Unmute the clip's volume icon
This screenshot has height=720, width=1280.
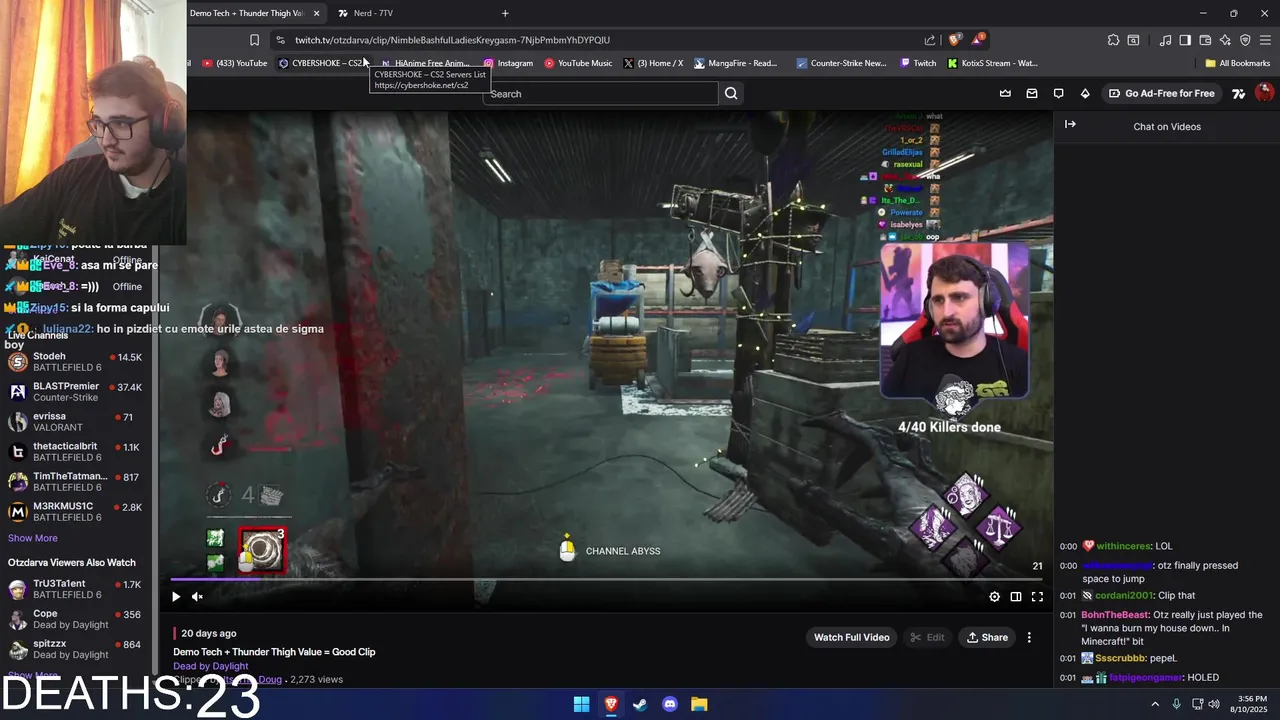coord(197,597)
